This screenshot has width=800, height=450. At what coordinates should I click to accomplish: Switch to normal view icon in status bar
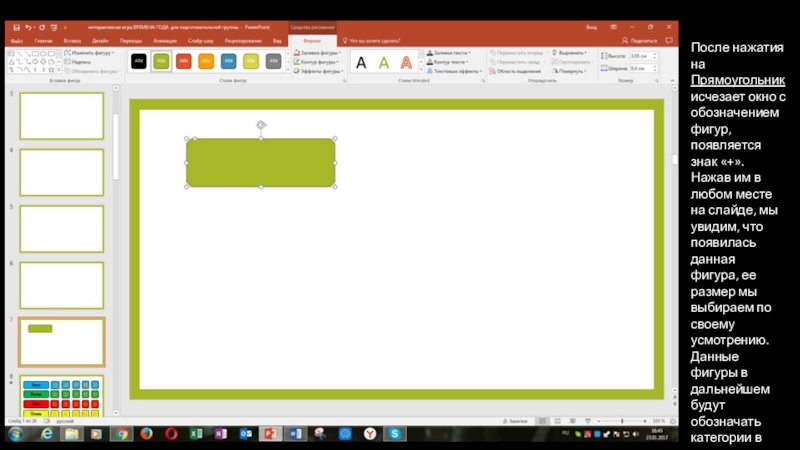pos(542,421)
